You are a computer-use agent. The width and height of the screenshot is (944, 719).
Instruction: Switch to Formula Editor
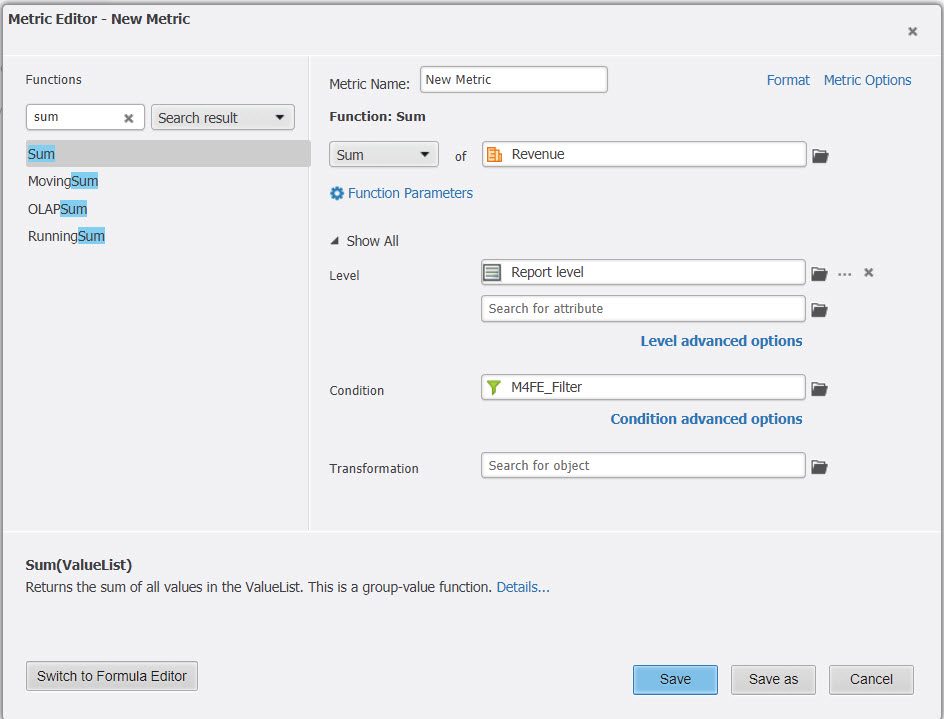111,675
